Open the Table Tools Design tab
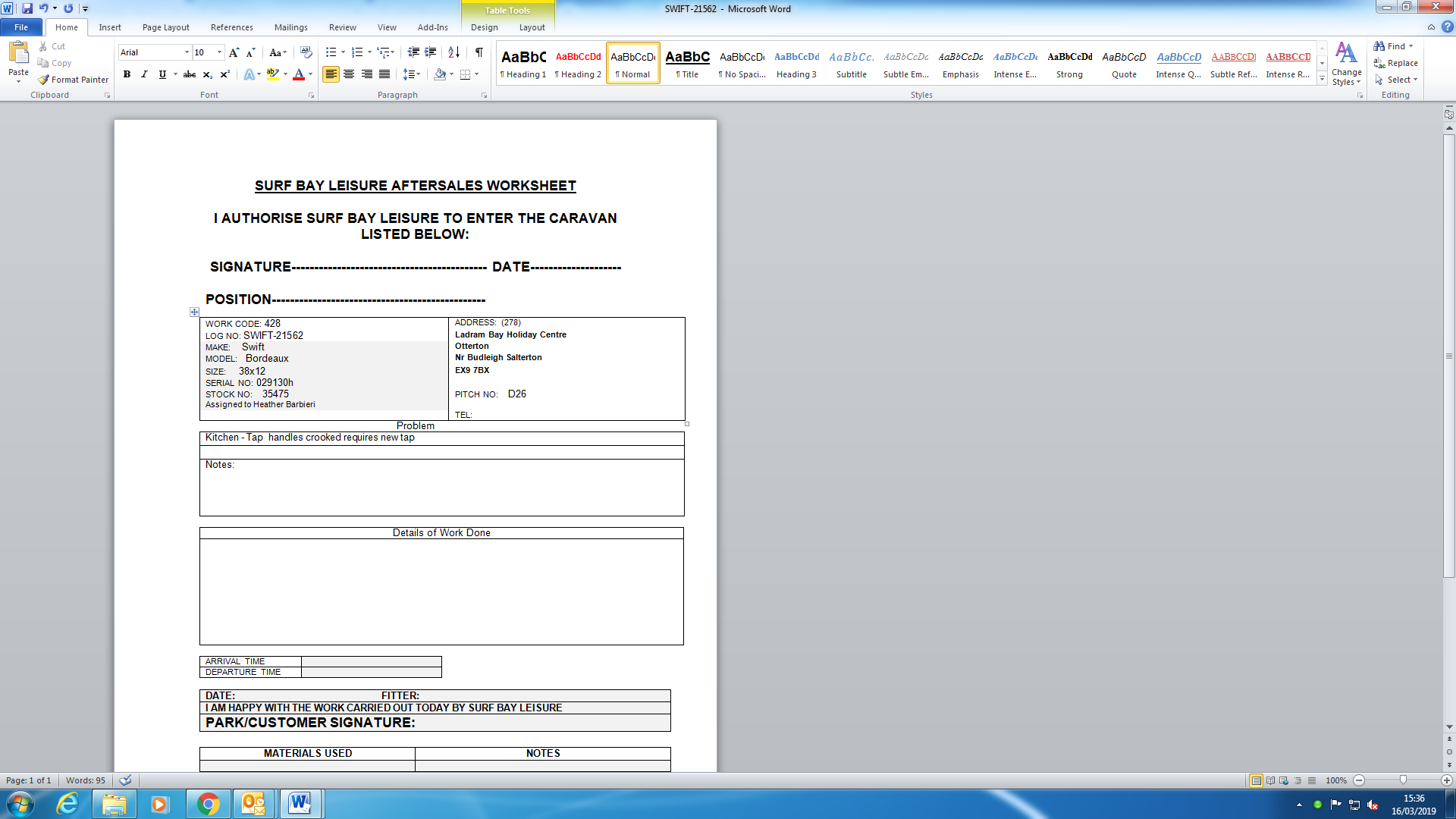 (484, 27)
